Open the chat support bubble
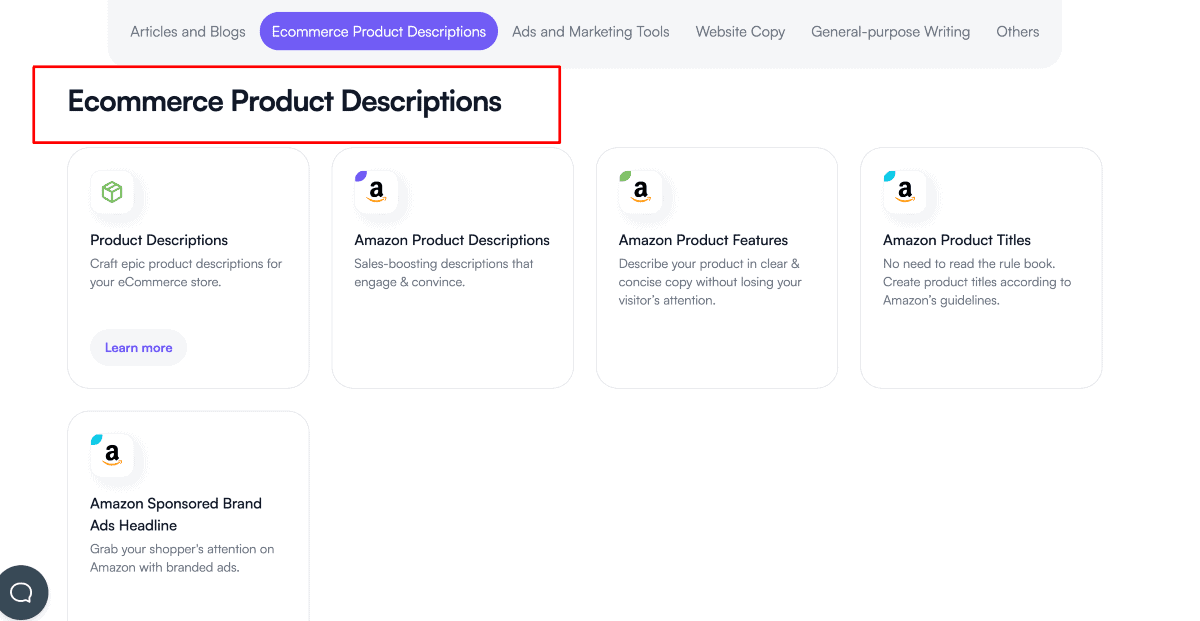 coord(21,592)
